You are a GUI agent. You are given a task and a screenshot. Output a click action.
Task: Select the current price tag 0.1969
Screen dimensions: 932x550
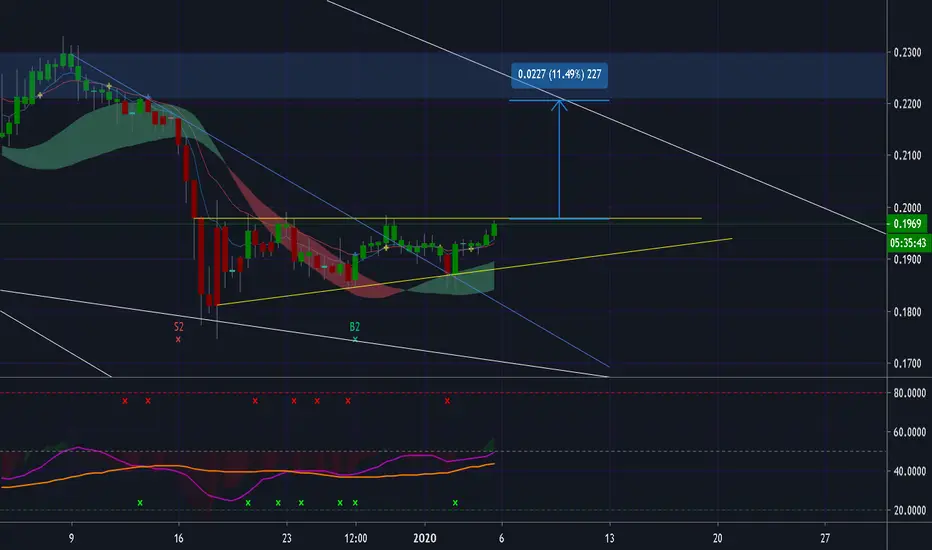tap(907, 224)
